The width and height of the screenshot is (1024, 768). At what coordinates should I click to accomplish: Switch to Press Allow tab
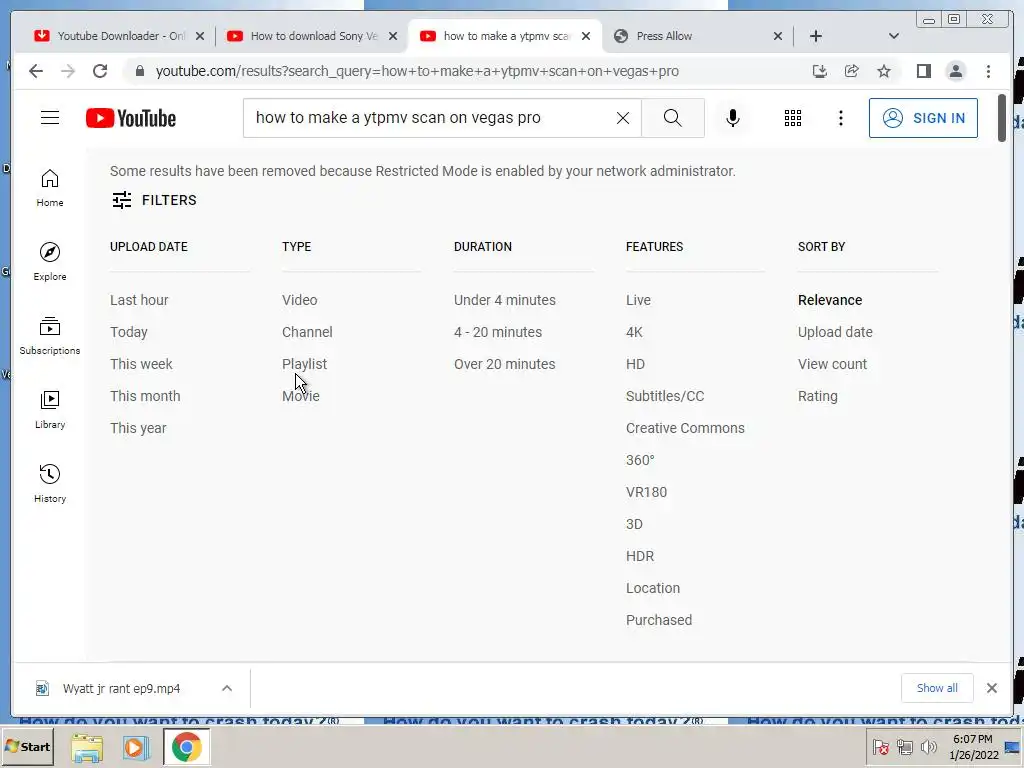(692, 36)
